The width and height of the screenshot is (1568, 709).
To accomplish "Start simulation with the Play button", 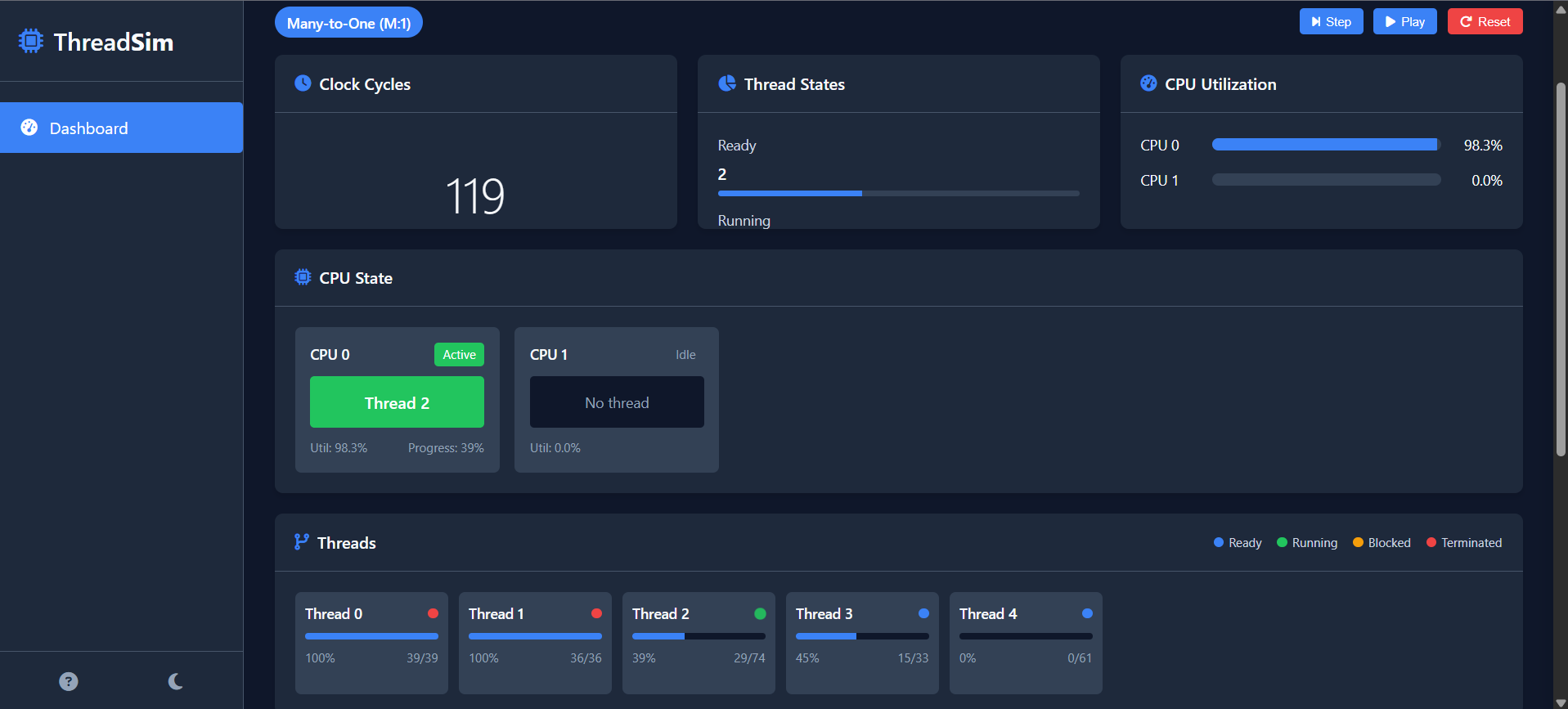I will click(x=1404, y=21).
